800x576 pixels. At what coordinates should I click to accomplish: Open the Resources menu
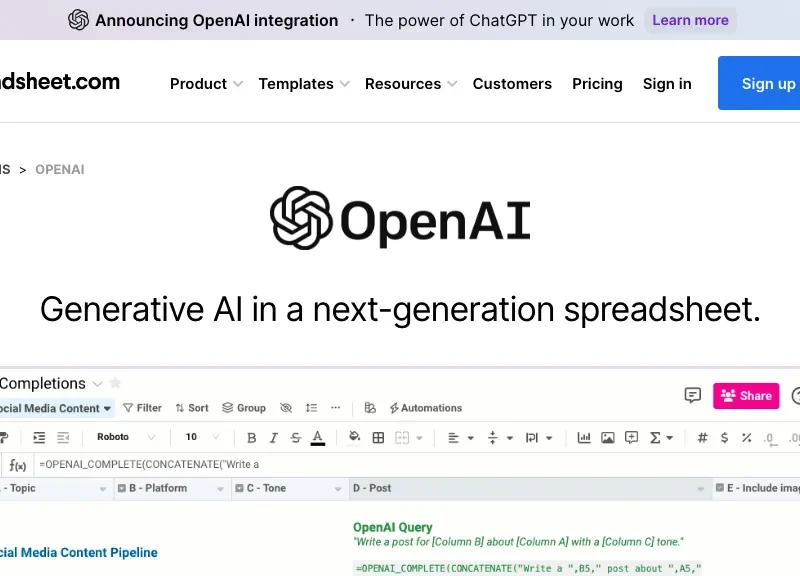(x=411, y=84)
